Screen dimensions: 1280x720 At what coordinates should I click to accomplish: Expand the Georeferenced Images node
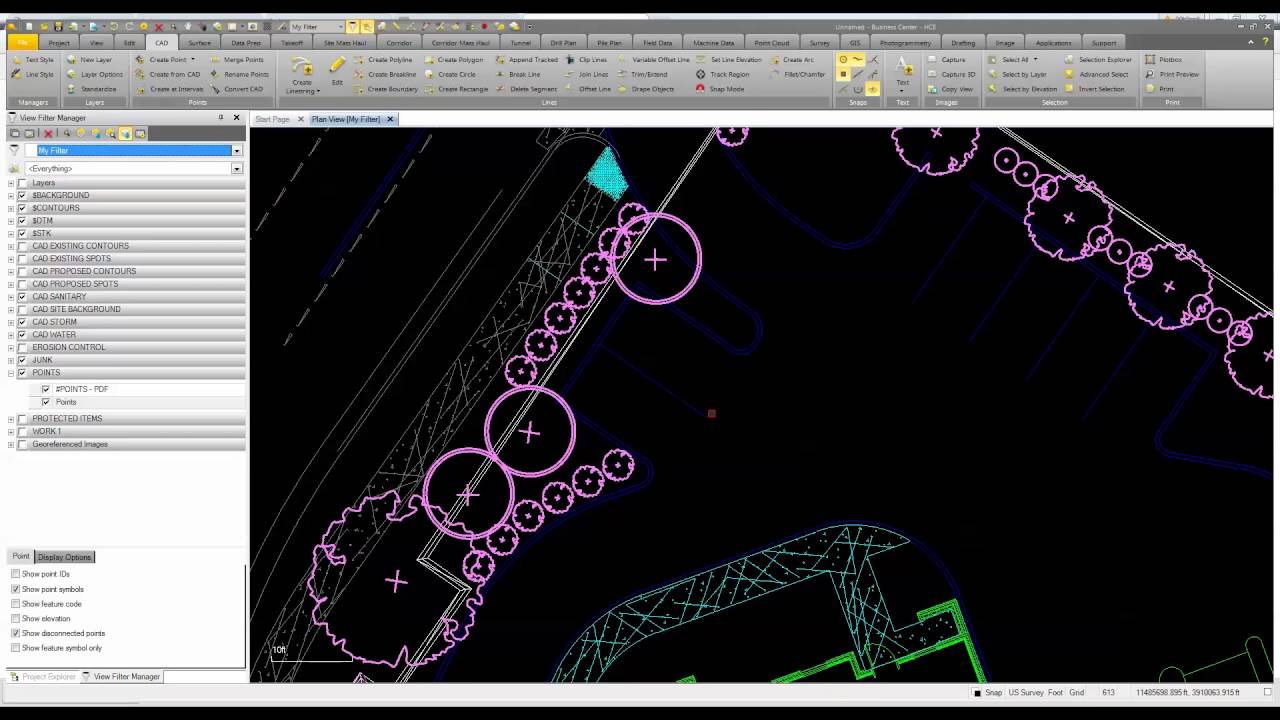(x=11, y=444)
